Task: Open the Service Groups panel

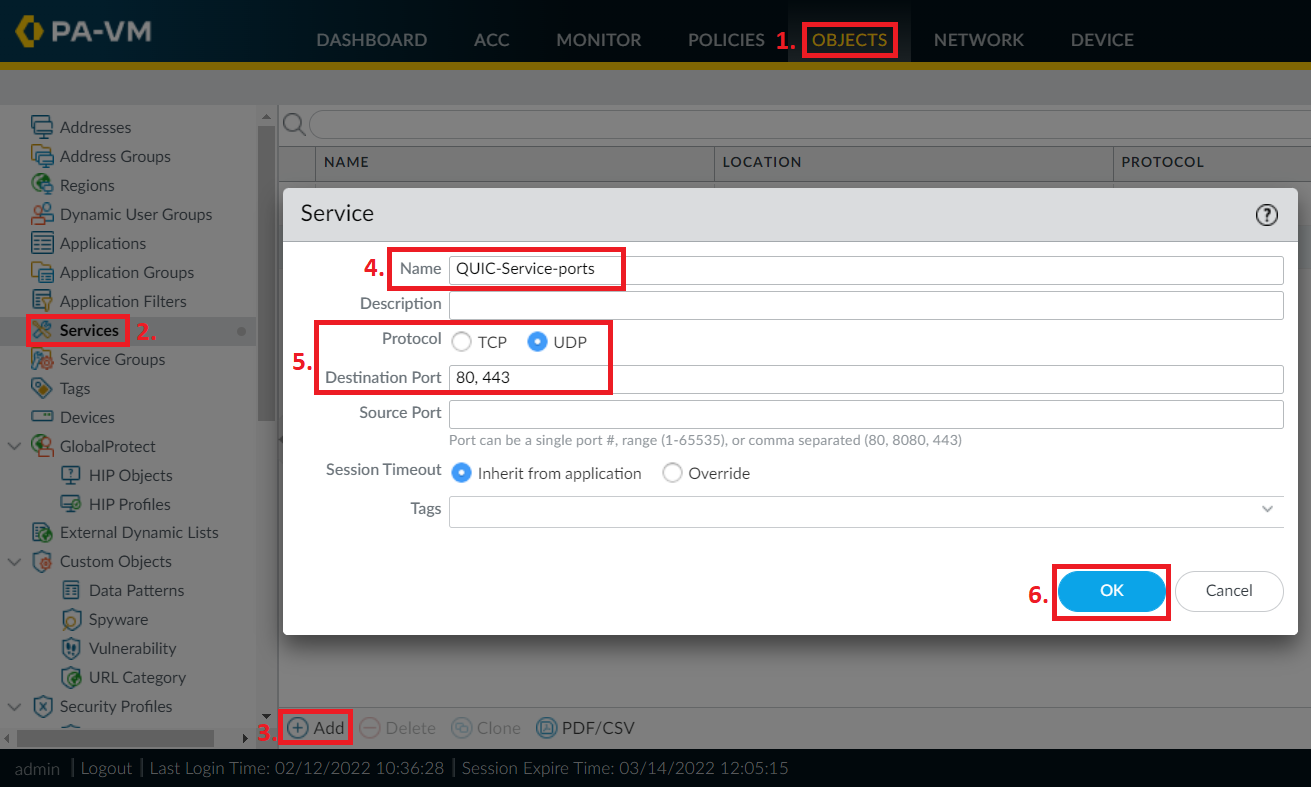Action: [x=113, y=359]
